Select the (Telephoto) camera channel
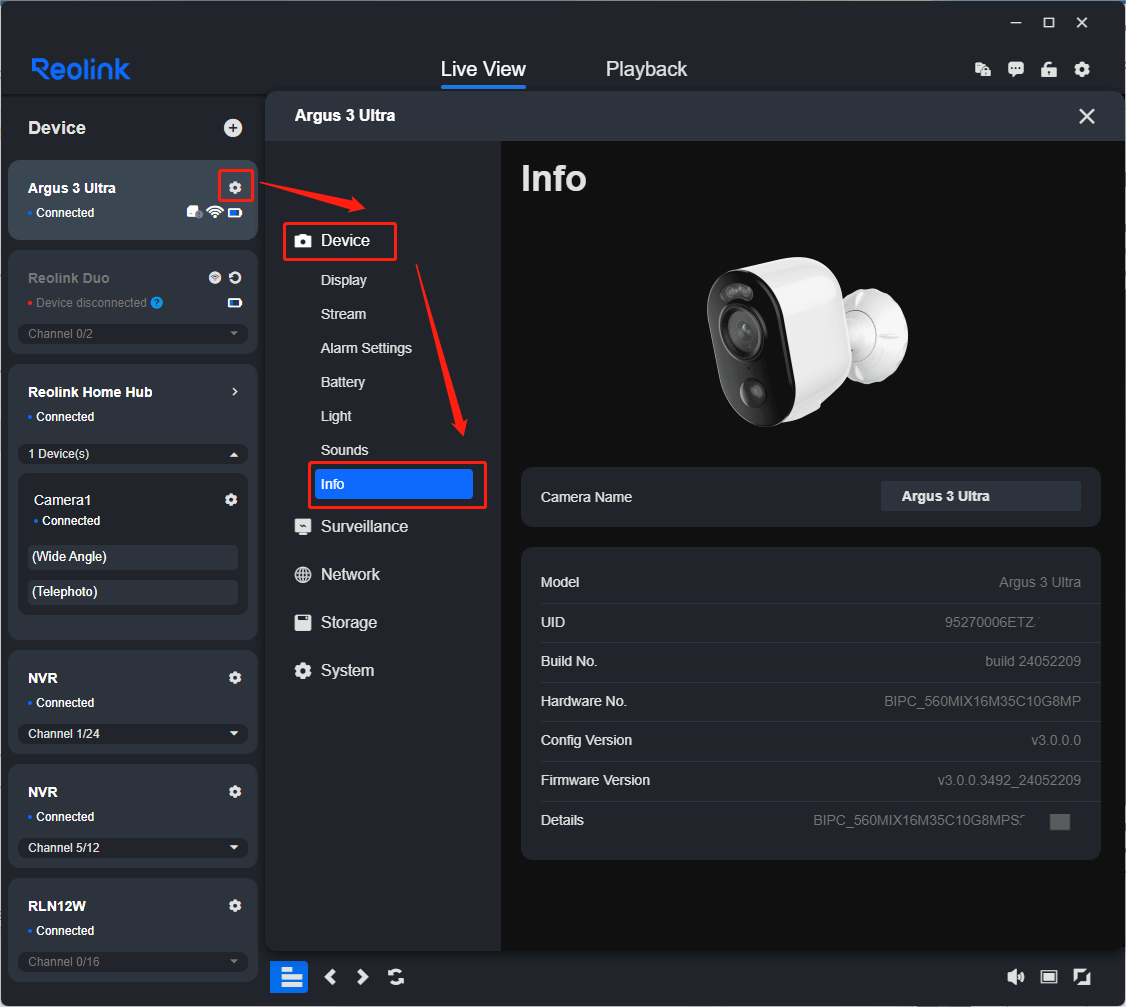This screenshot has height=1007, width=1126. tap(133, 592)
